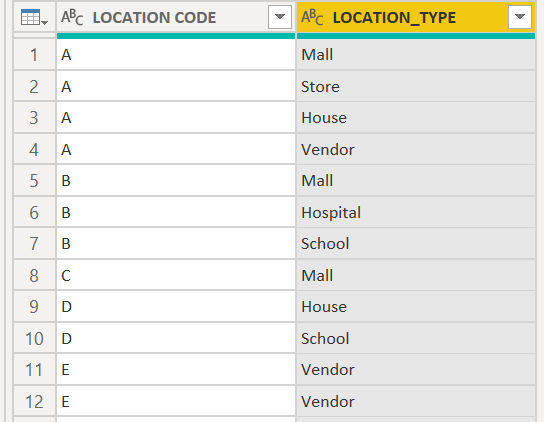This screenshot has height=422, width=544.
Task: Click the House cell in row 9
Action: coord(416,307)
